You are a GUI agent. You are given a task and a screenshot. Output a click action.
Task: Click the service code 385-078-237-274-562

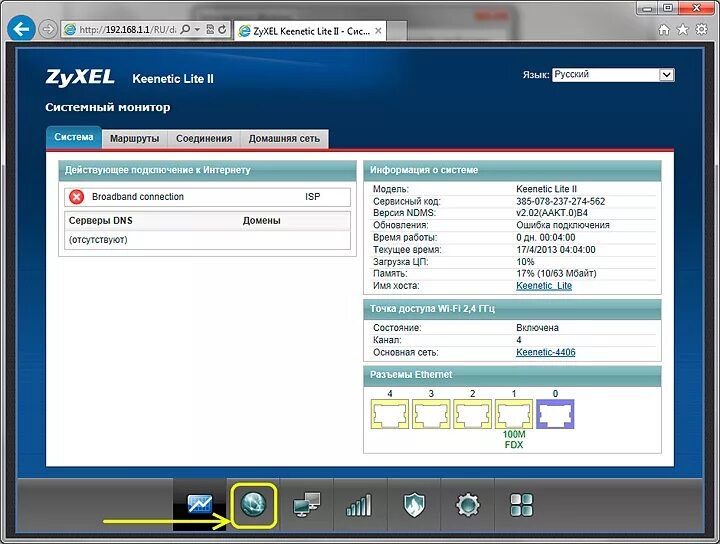coord(560,201)
